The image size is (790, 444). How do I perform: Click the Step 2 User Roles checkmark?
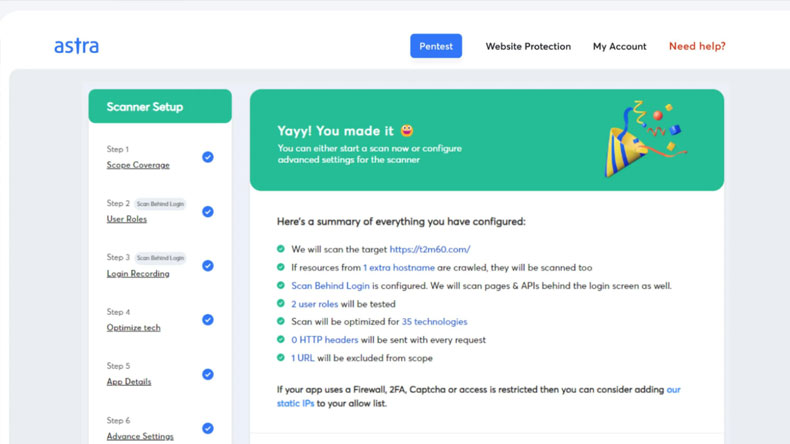(208, 212)
